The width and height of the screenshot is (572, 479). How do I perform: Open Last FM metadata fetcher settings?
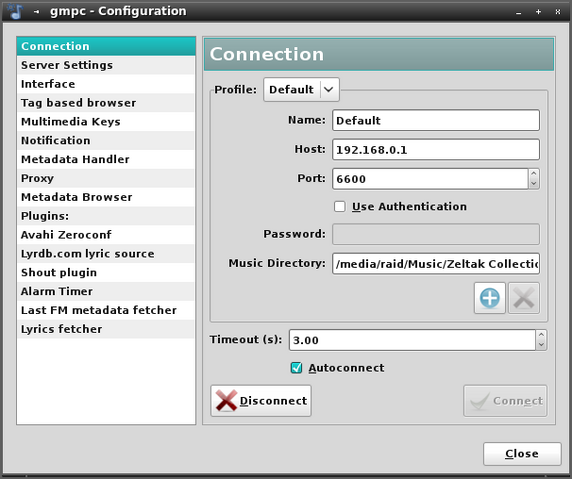pos(106,310)
